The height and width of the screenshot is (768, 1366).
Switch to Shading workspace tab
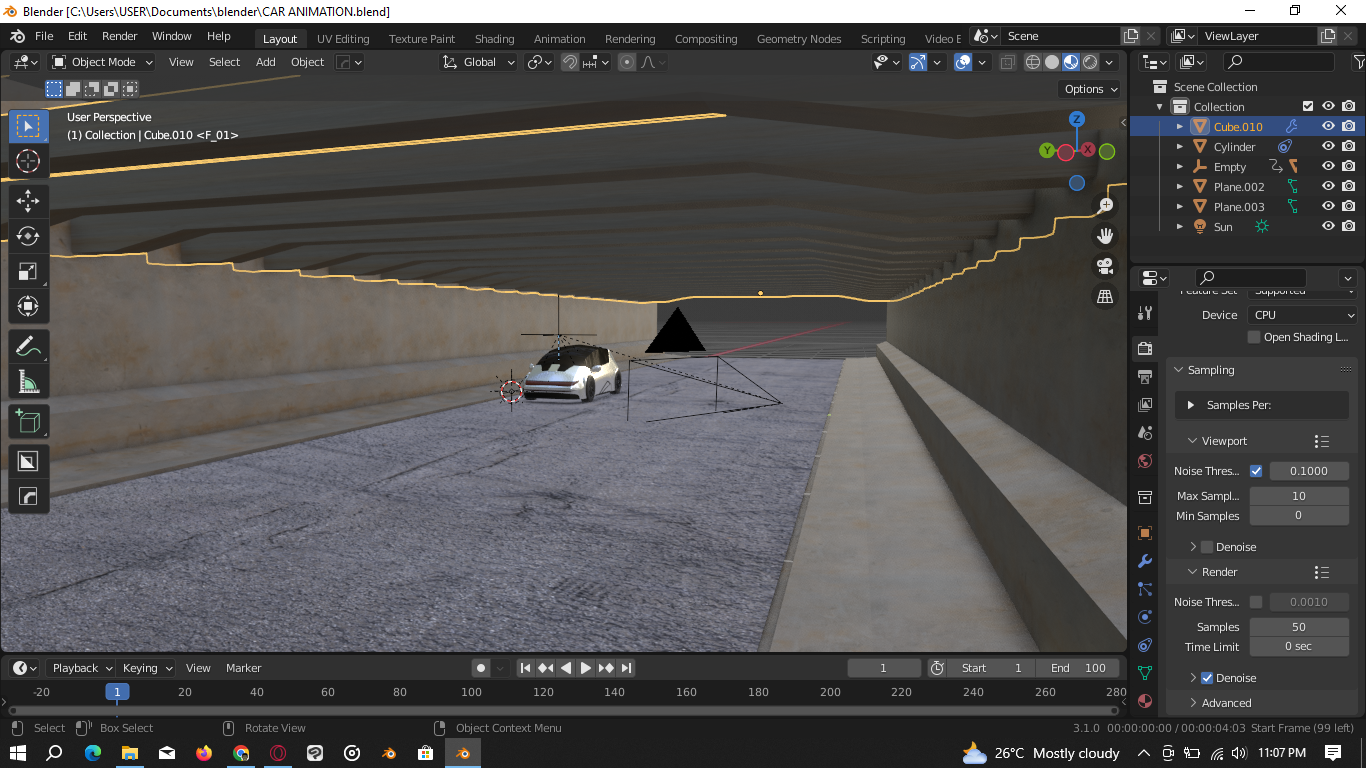[x=494, y=39]
